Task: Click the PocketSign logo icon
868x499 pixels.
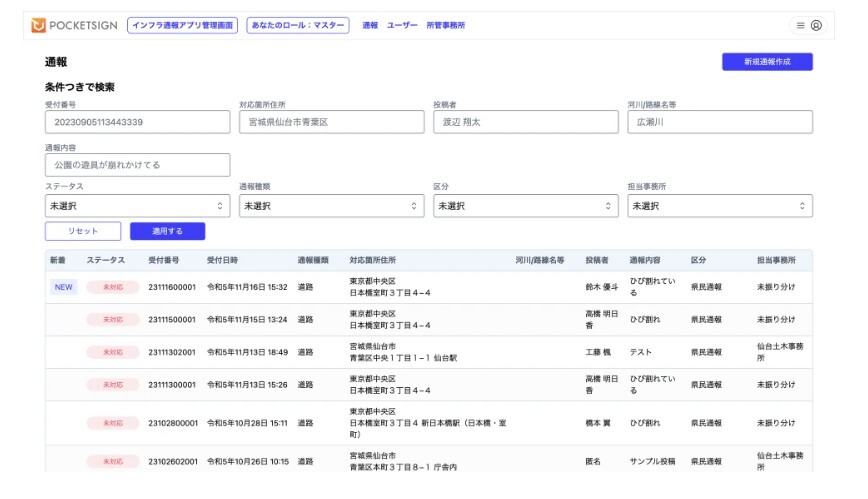Action: click(x=38, y=25)
